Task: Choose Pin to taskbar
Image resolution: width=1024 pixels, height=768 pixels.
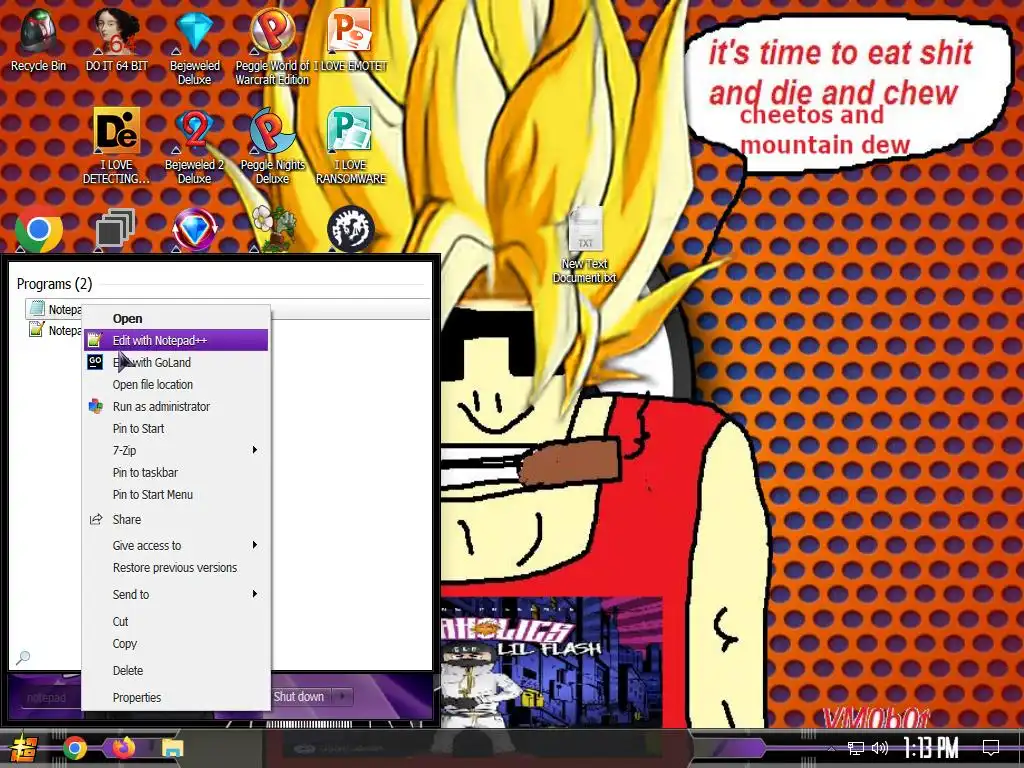Action: tap(176, 472)
